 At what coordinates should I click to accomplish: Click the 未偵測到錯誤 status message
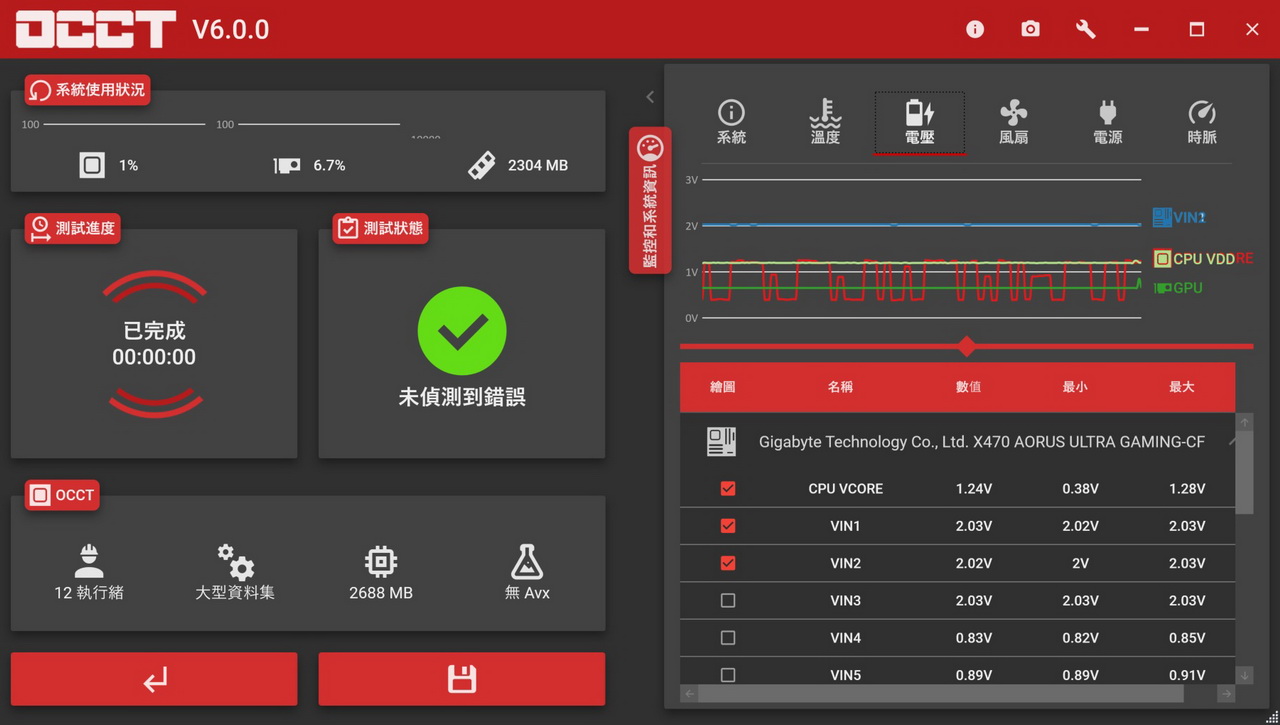pyautogui.click(x=462, y=397)
